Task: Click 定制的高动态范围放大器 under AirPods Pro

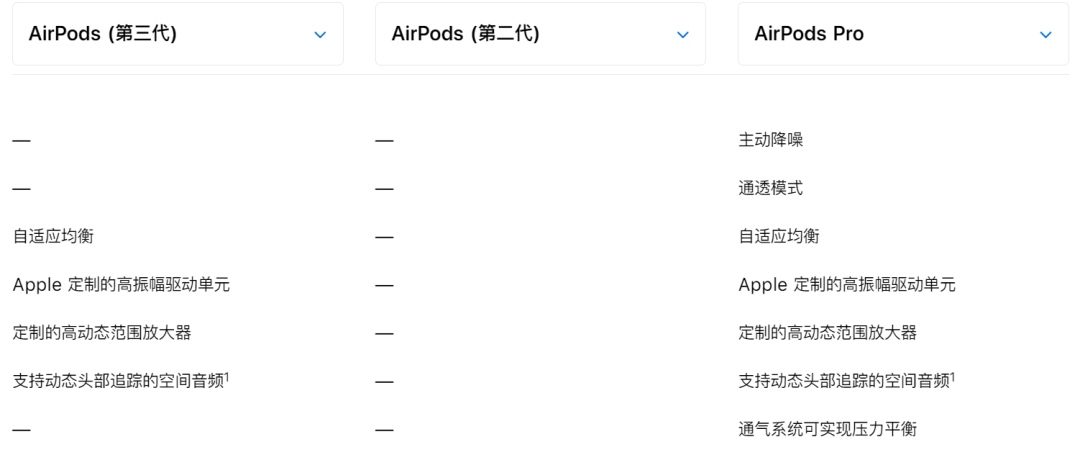Action: click(x=828, y=333)
